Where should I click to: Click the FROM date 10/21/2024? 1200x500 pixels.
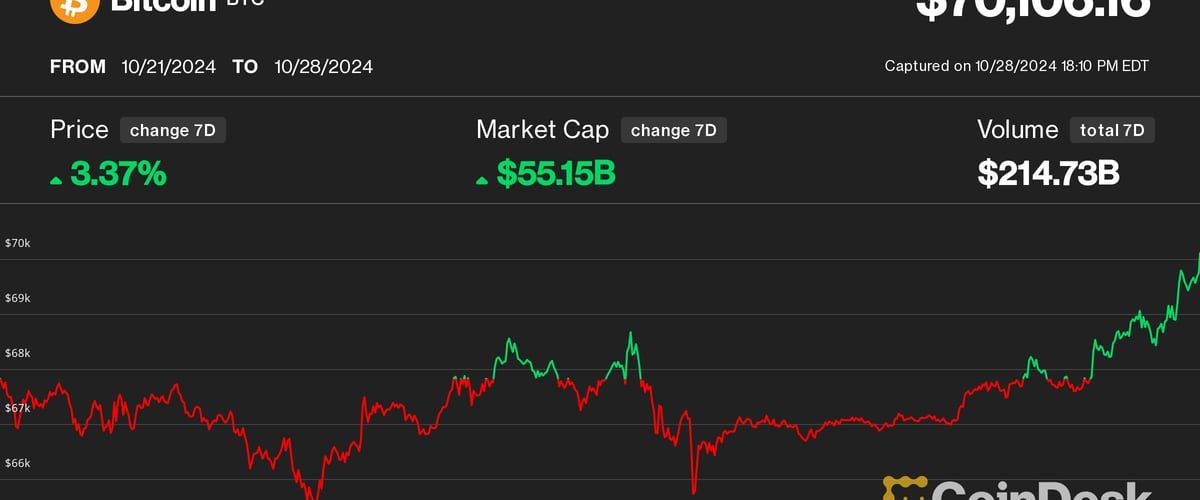169,67
